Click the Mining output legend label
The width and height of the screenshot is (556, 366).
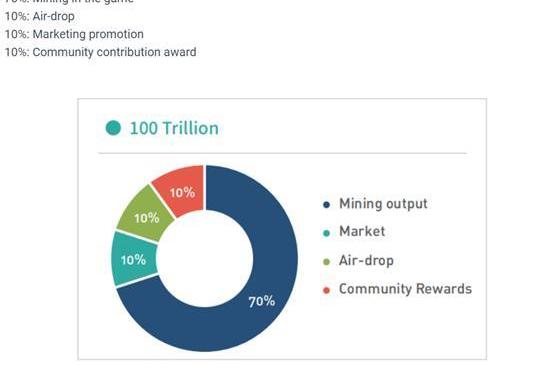383,204
